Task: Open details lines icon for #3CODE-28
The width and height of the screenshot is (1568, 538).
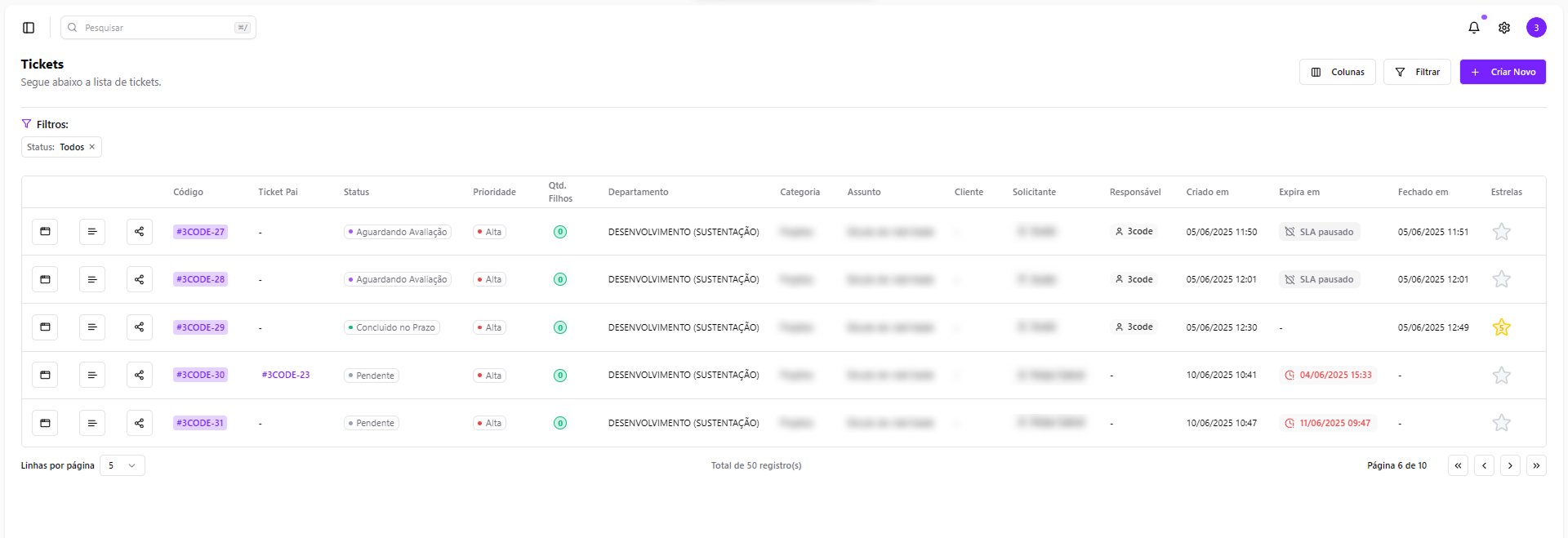Action: [92, 279]
